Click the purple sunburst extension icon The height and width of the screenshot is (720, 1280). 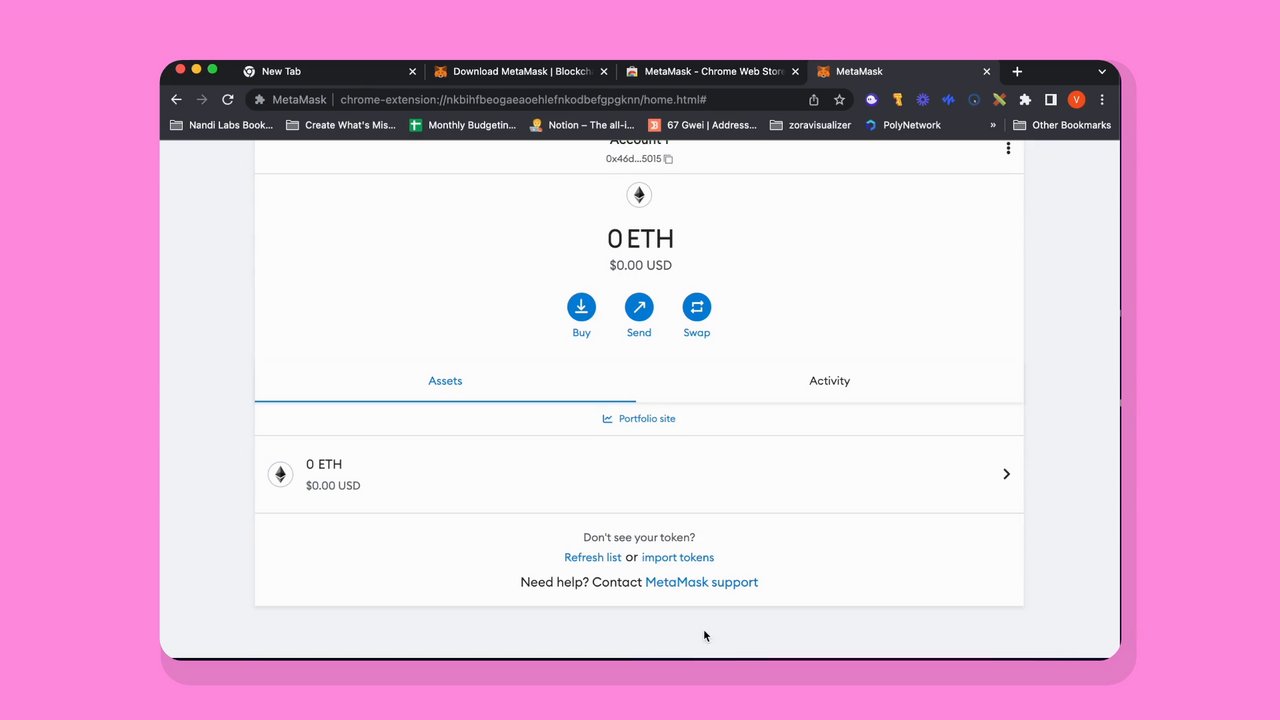[922, 99]
